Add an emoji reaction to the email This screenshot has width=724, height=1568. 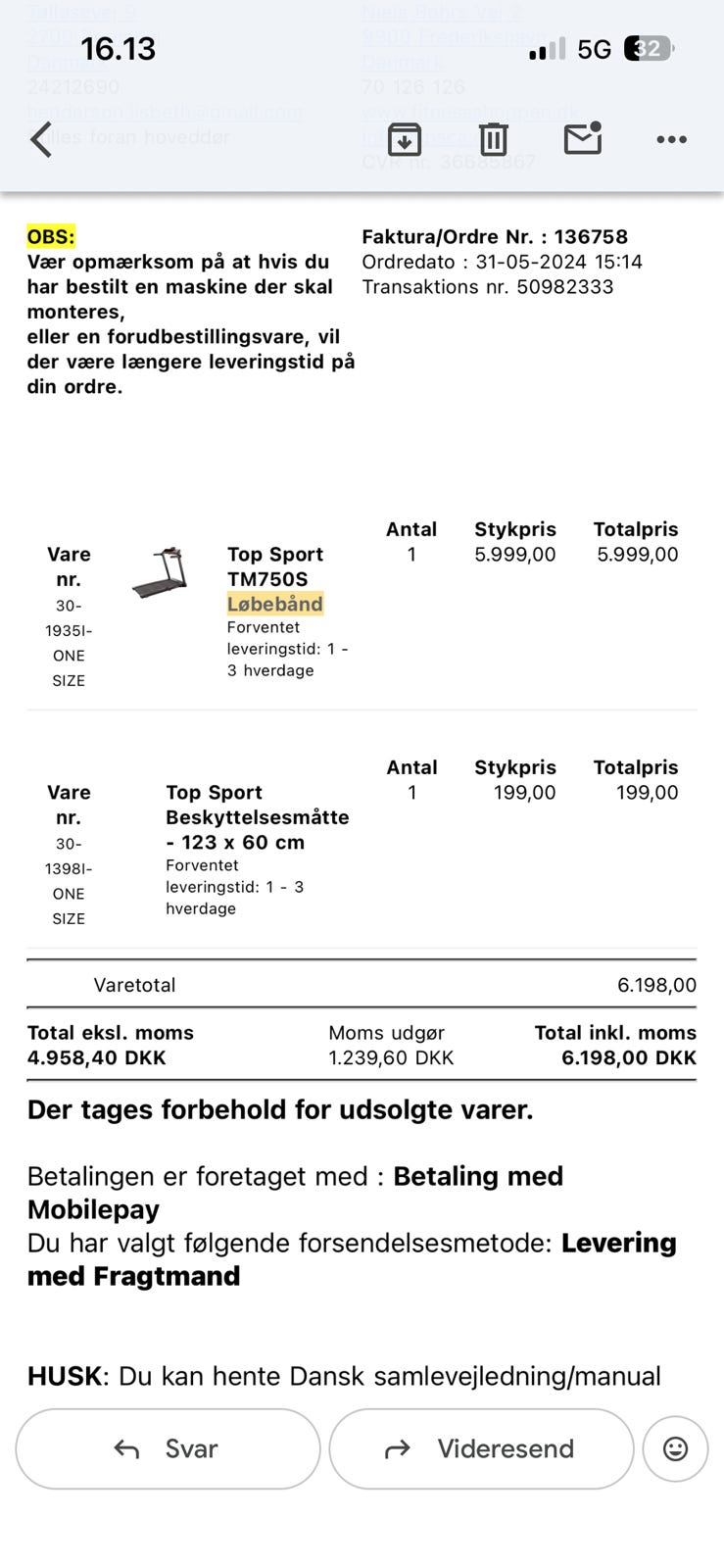[675, 1448]
